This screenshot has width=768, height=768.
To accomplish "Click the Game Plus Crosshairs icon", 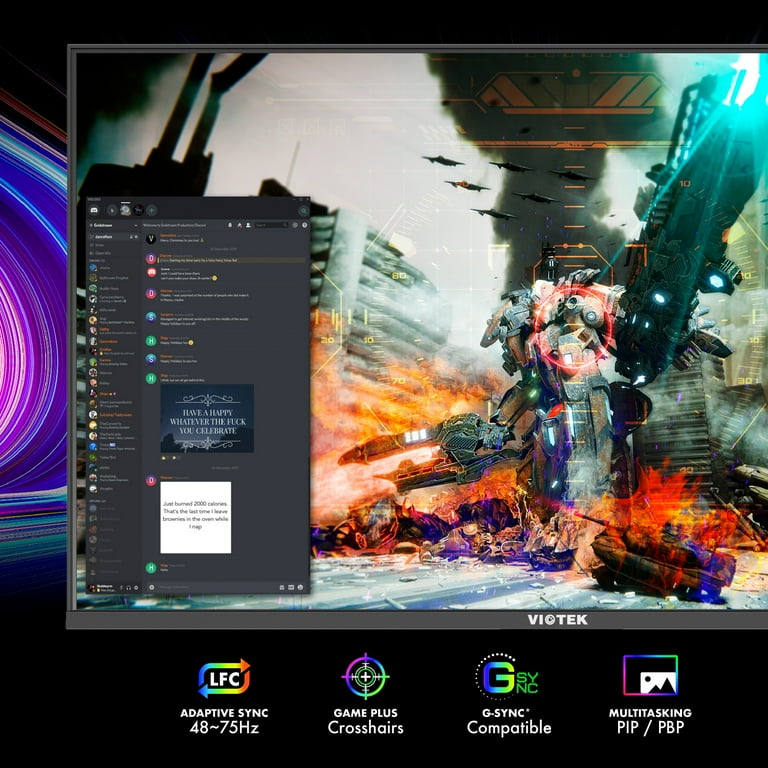I will pos(365,676).
